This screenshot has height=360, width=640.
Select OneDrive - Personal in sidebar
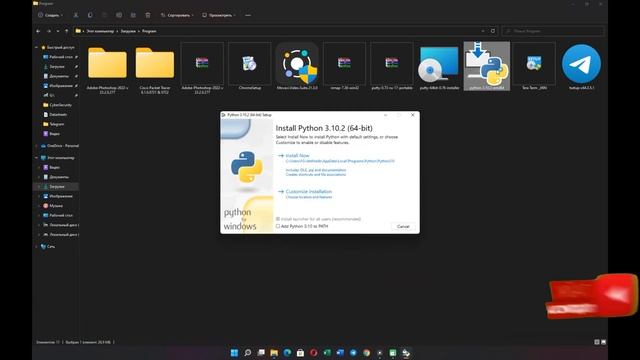click(60, 146)
